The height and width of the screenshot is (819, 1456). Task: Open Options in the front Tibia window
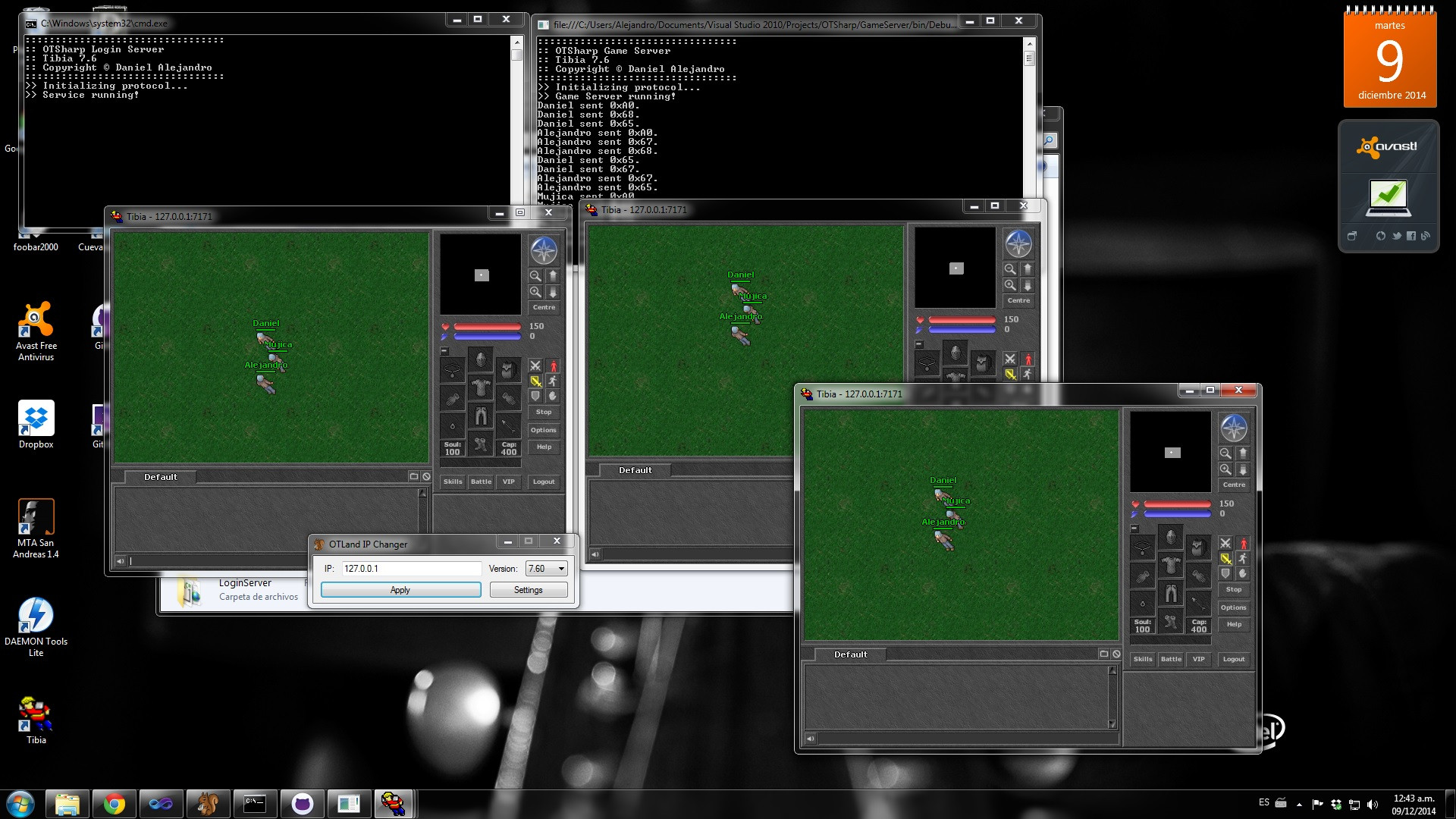tap(1234, 607)
